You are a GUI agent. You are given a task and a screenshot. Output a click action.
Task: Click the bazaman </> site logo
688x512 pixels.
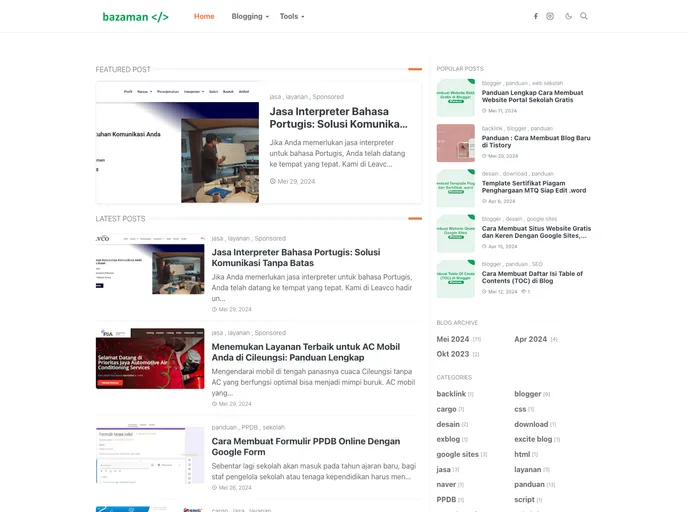[135, 17]
